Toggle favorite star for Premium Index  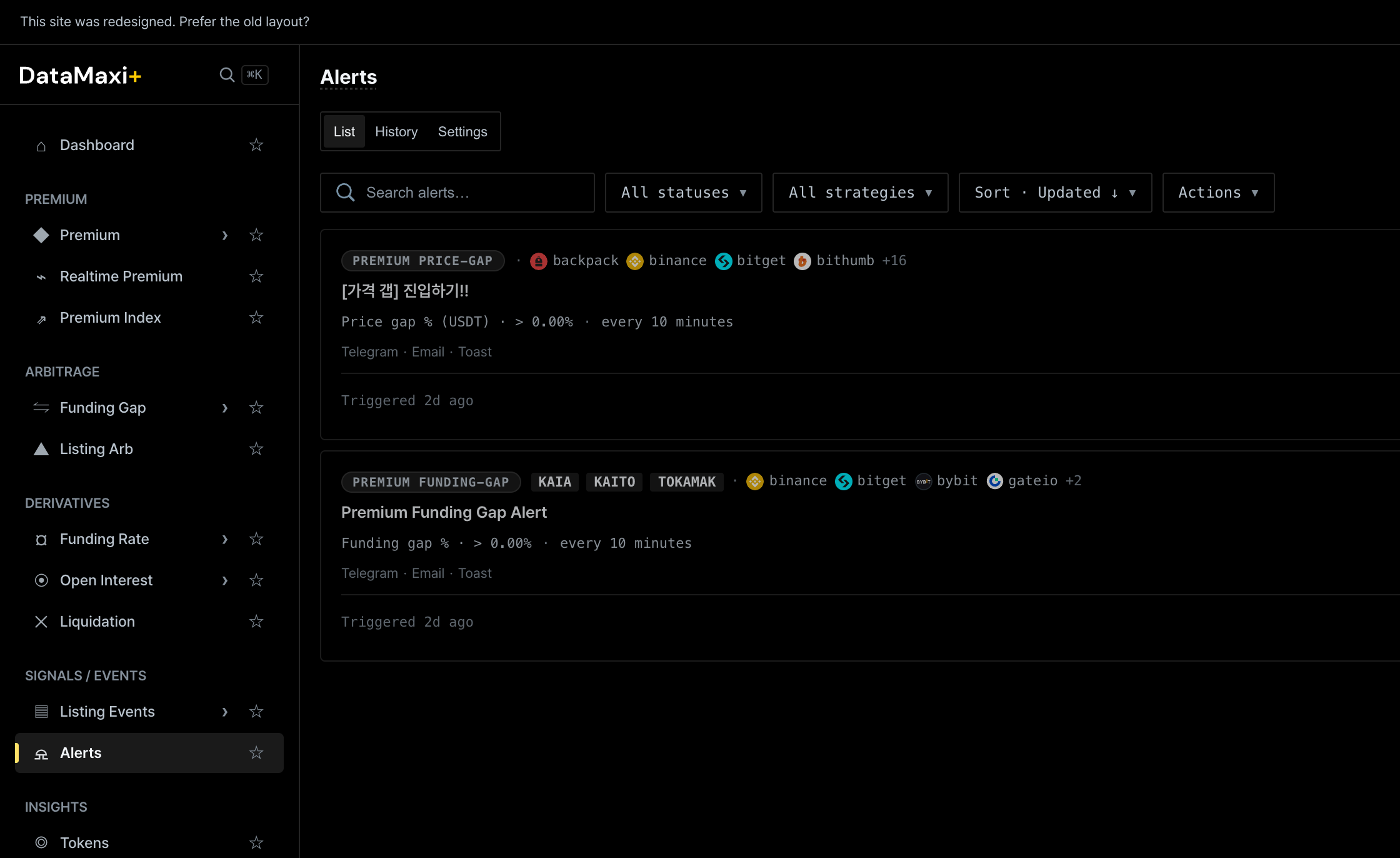[x=256, y=318]
